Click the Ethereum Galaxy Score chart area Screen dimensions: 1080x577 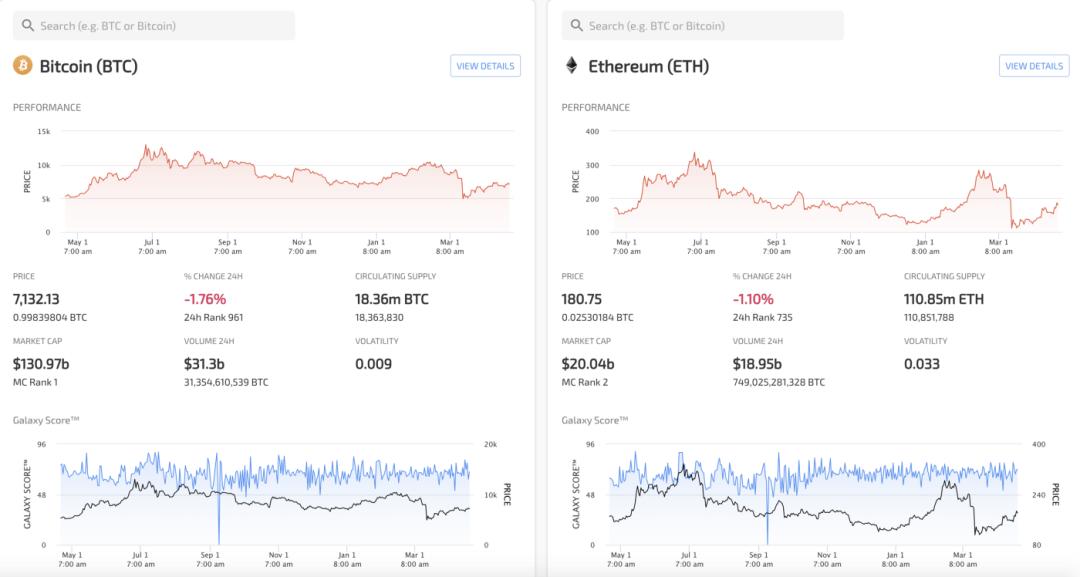[813, 494]
